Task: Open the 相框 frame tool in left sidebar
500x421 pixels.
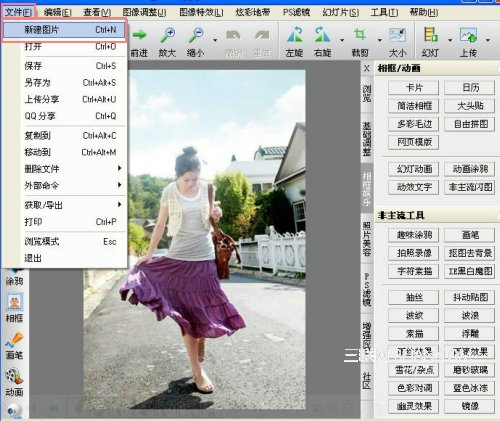Action: [x=14, y=308]
